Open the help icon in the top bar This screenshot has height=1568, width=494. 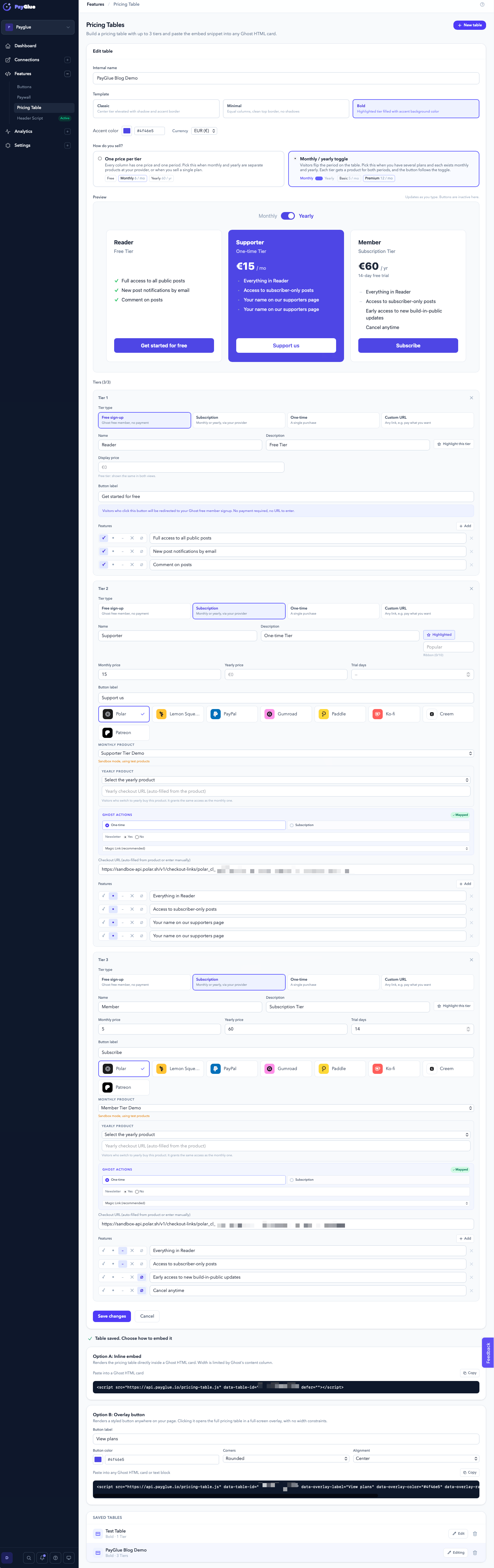pos(482,4)
